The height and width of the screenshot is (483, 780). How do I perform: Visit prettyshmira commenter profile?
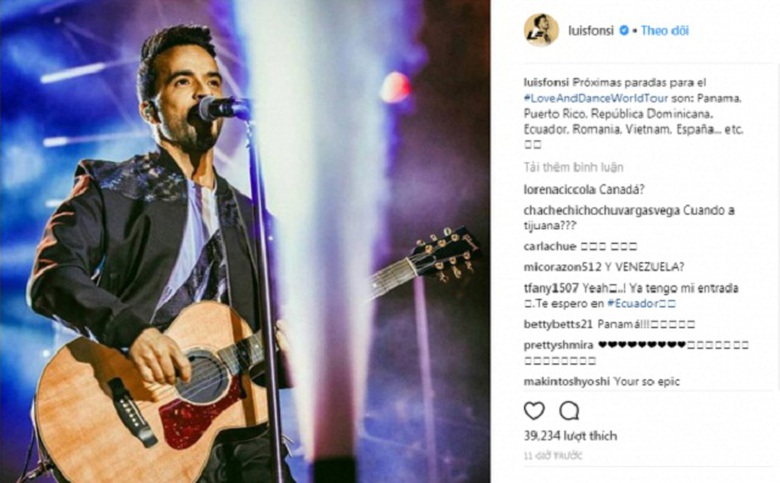558,345
